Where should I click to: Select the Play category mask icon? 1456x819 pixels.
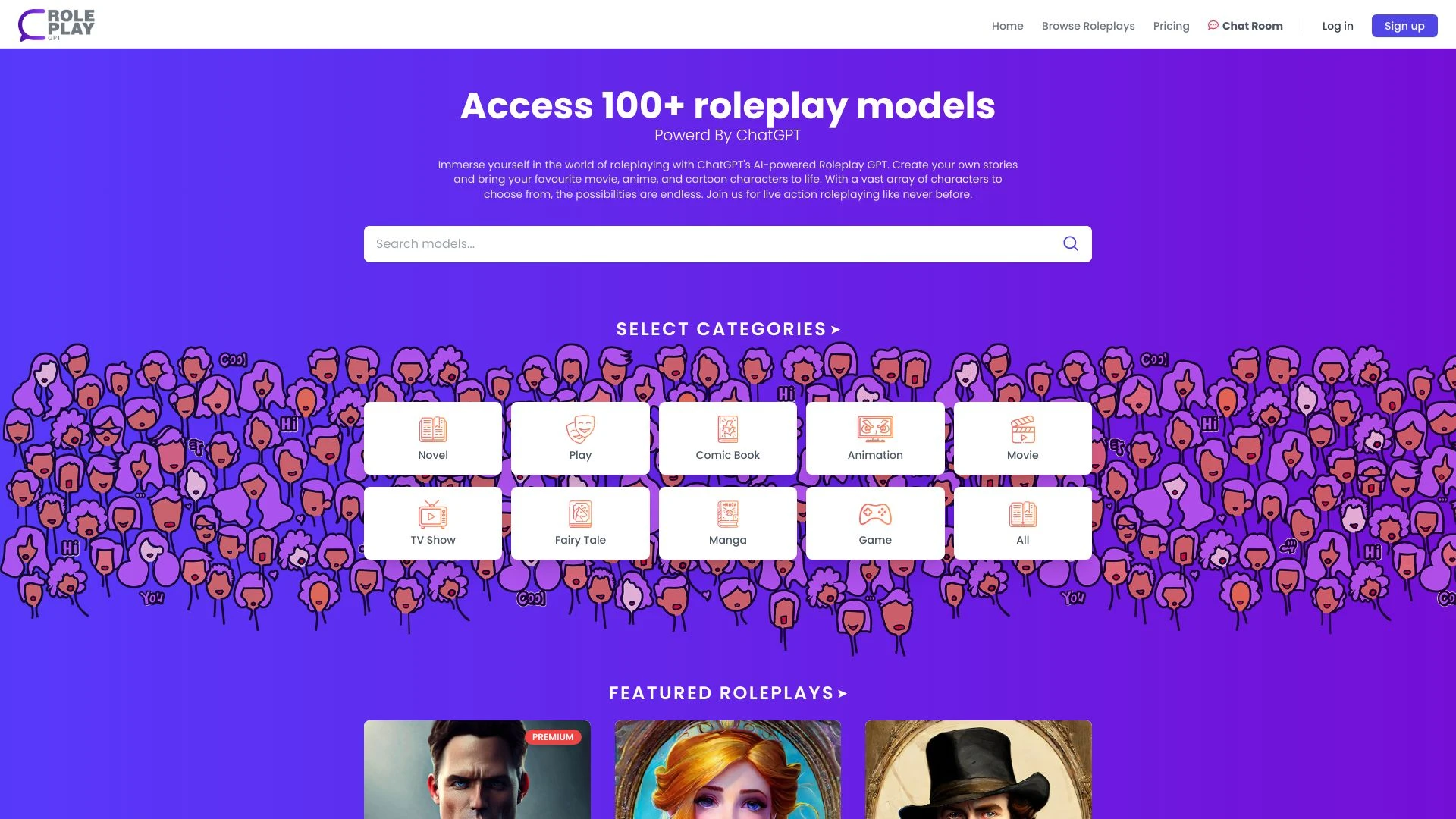[x=580, y=429]
